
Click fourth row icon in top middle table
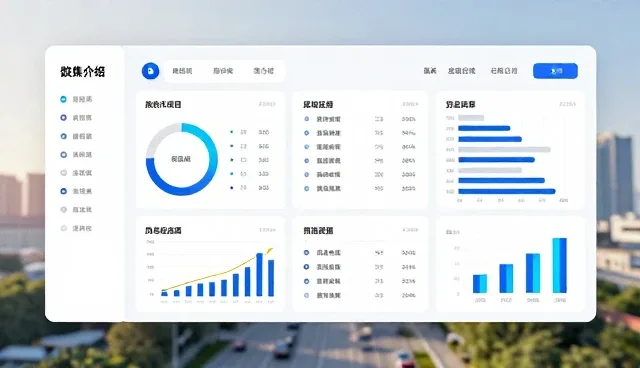point(307,161)
